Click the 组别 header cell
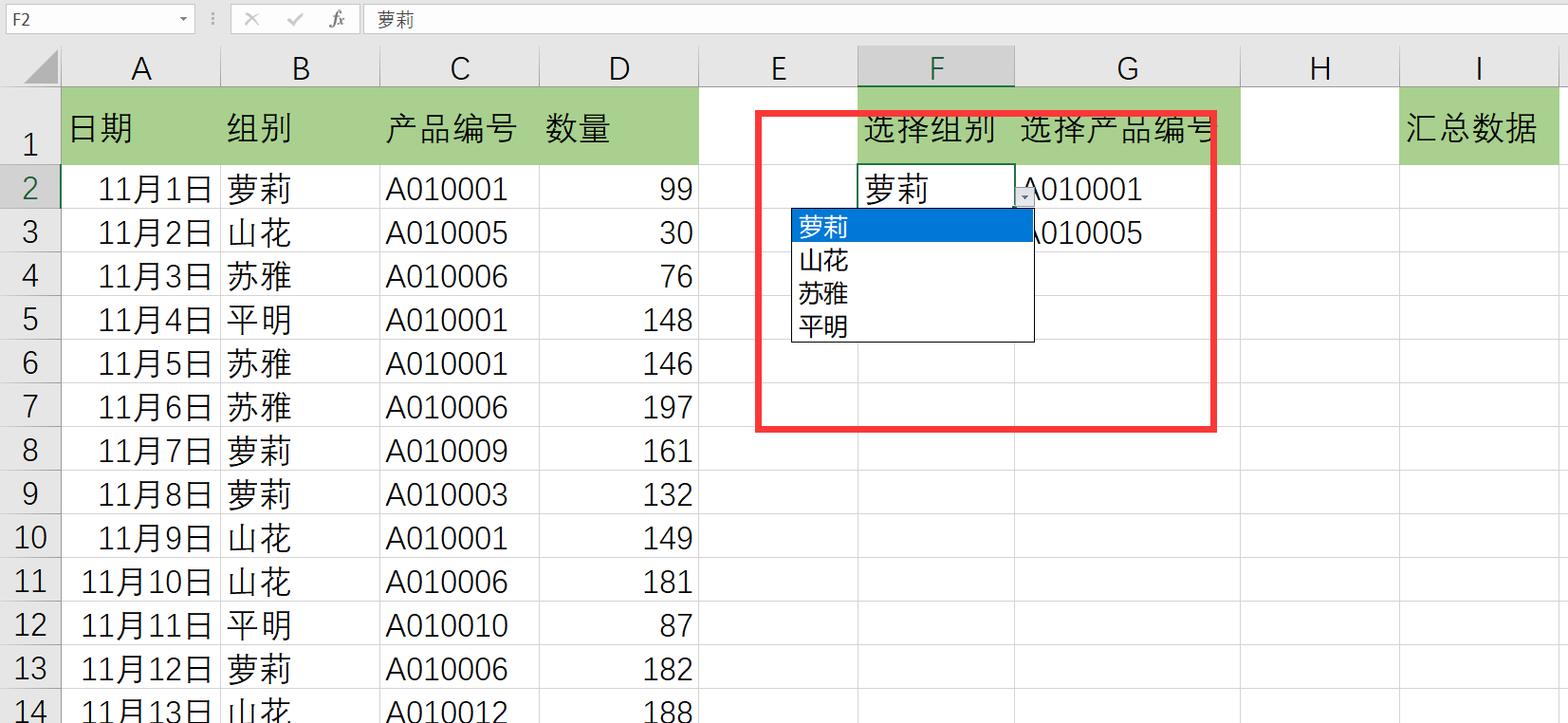 (x=300, y=127)
